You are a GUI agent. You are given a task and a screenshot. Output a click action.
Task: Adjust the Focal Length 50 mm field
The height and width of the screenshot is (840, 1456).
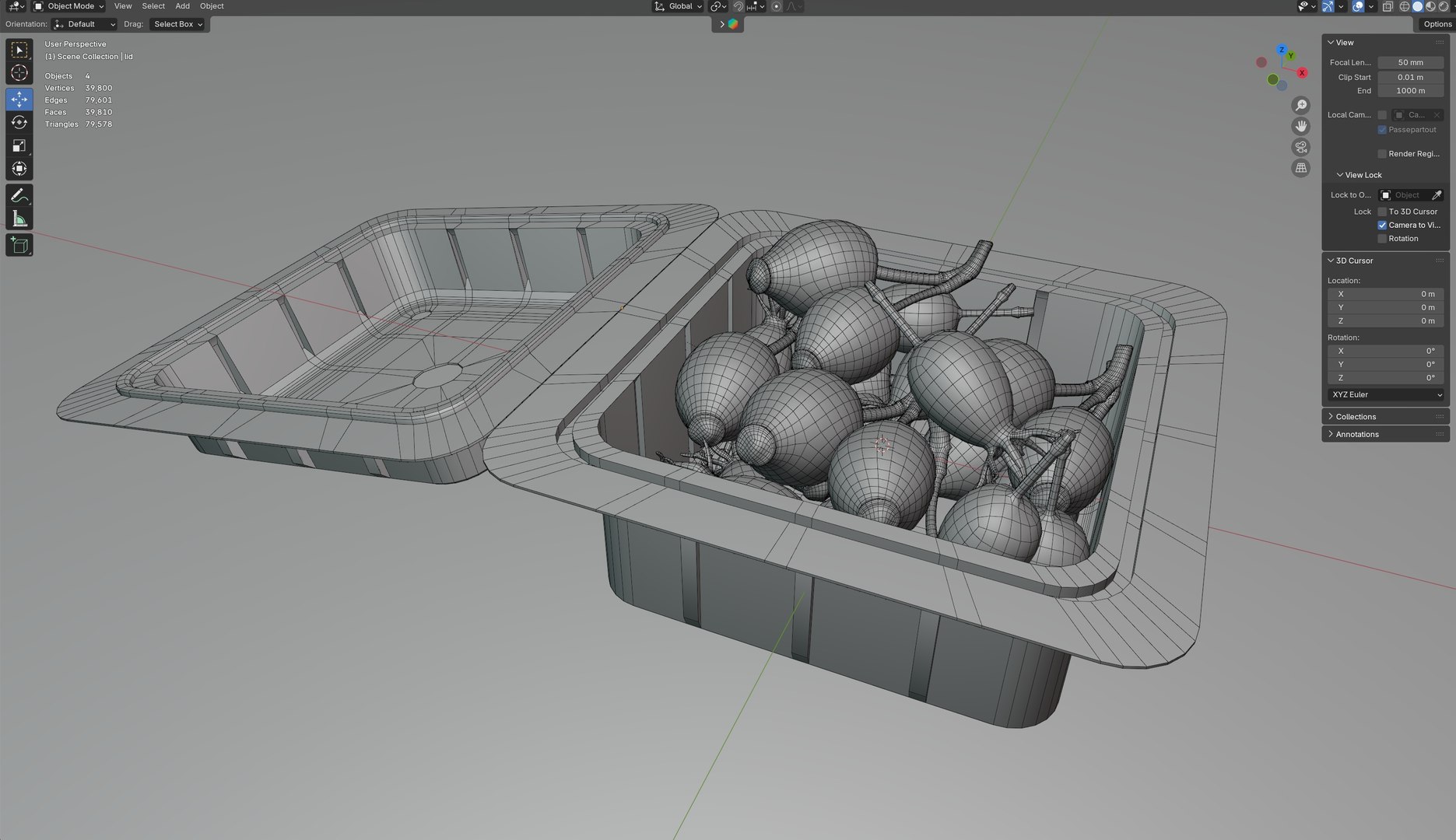tap(1411, 63)
